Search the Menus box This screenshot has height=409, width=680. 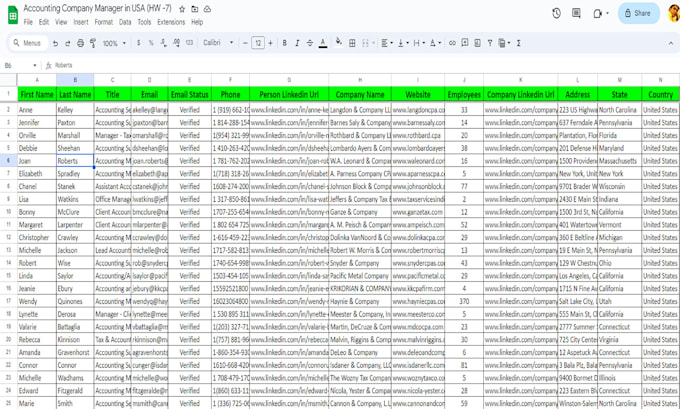(28, 43)
